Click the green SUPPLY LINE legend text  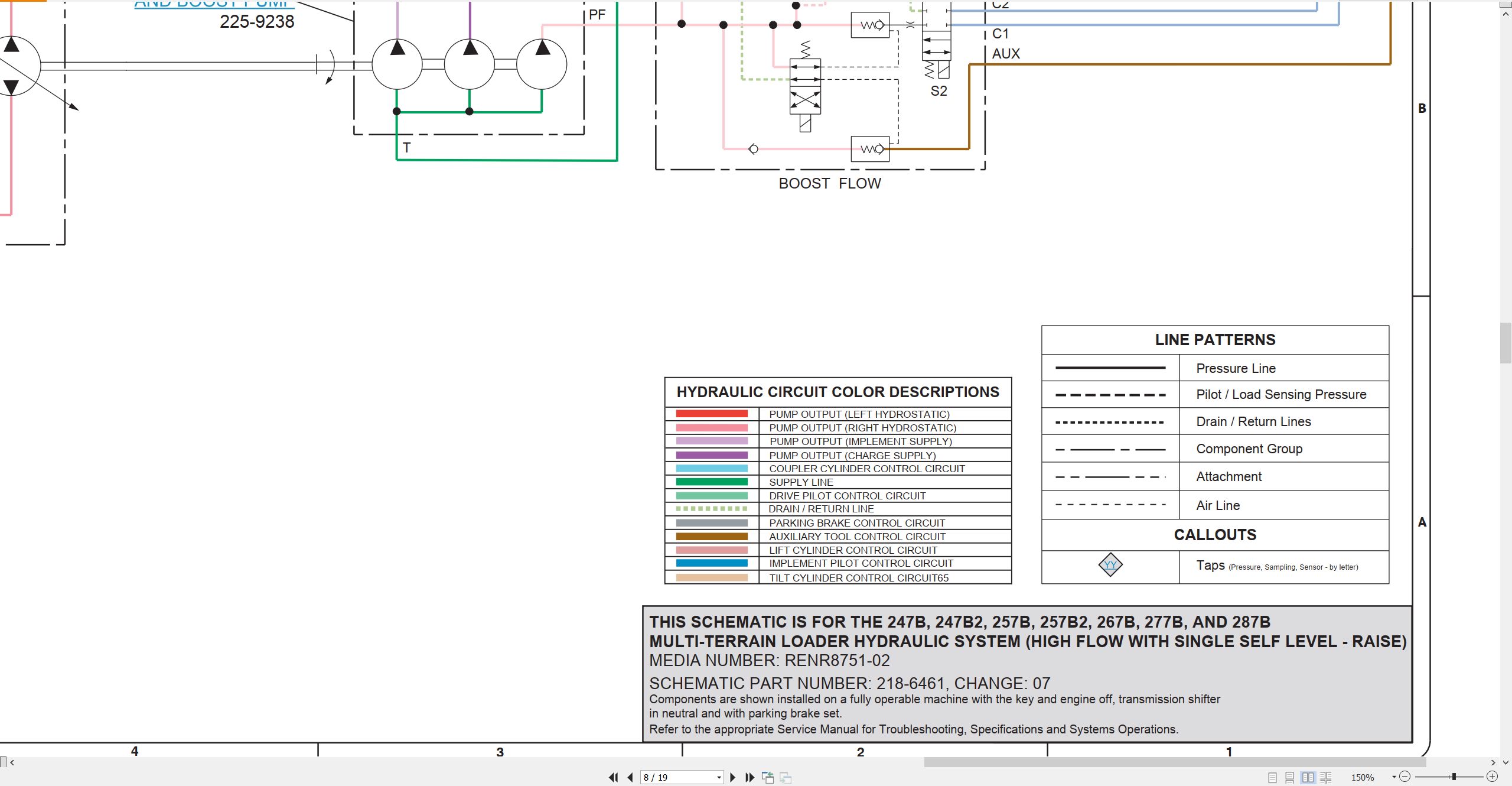coord(801,482)
